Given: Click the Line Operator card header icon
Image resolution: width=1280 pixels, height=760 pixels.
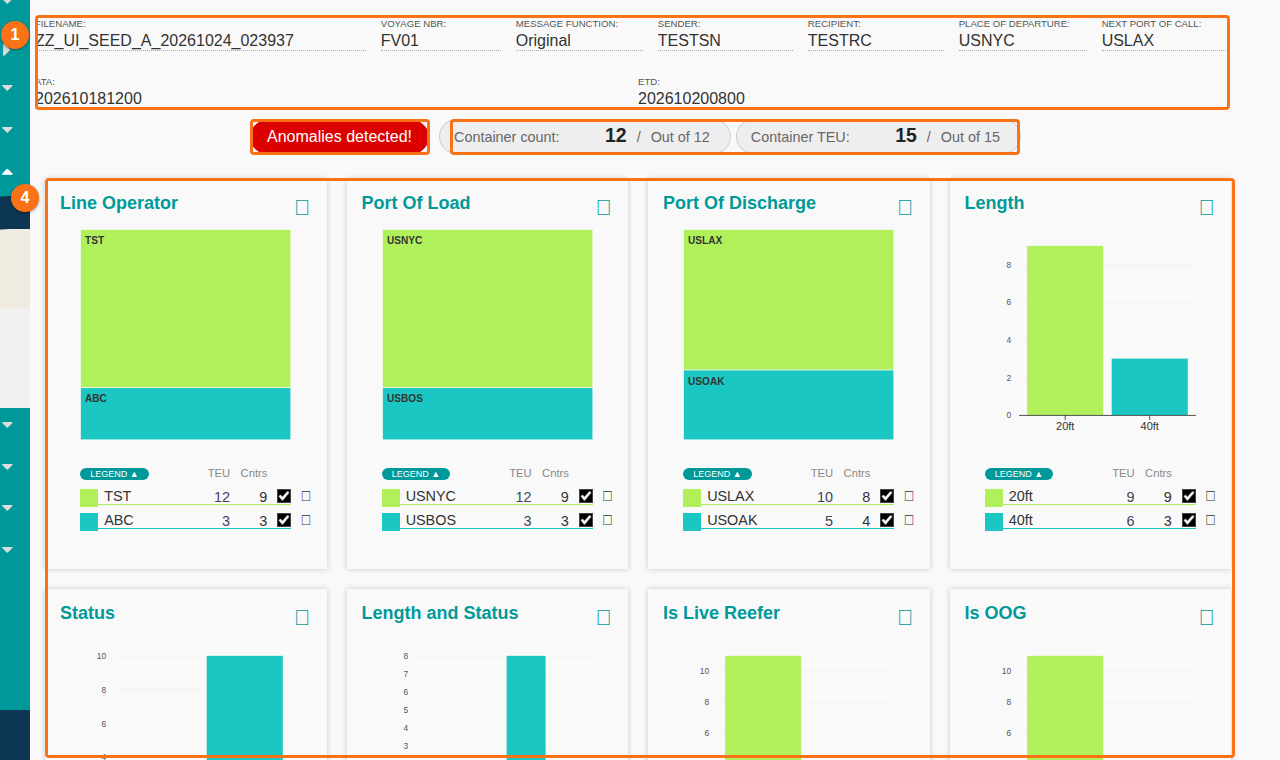Looking at the screenshot, I should click(302, 207).
